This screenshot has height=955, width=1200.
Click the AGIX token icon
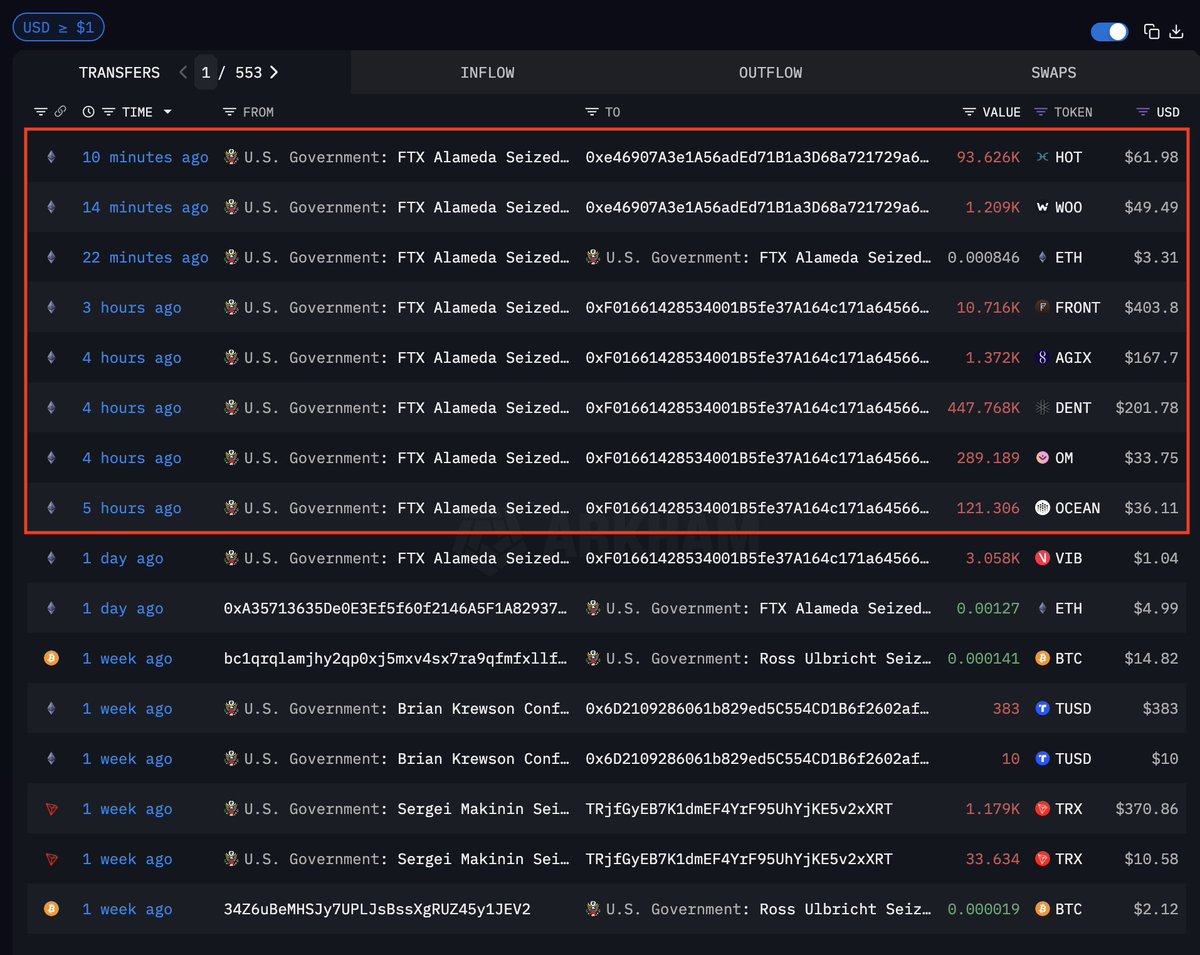(1043, 357)
